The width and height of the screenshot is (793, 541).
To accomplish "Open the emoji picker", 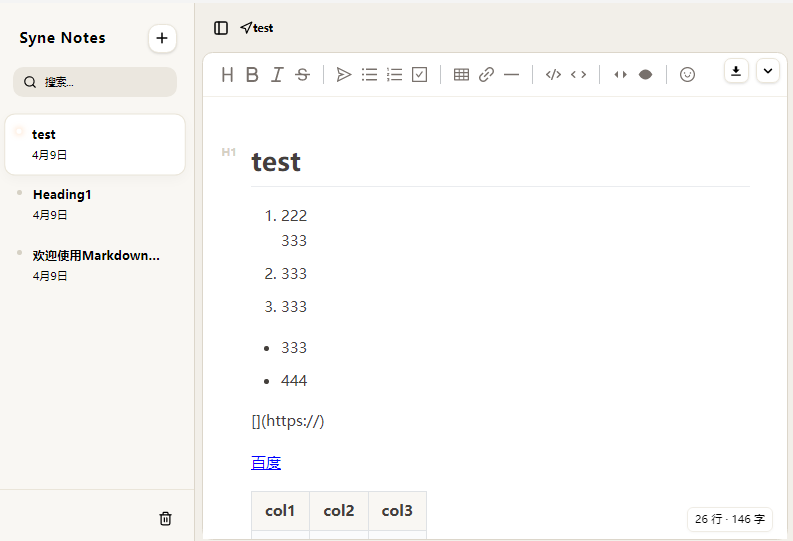I will pyautogui.click(x=687, y=74).
